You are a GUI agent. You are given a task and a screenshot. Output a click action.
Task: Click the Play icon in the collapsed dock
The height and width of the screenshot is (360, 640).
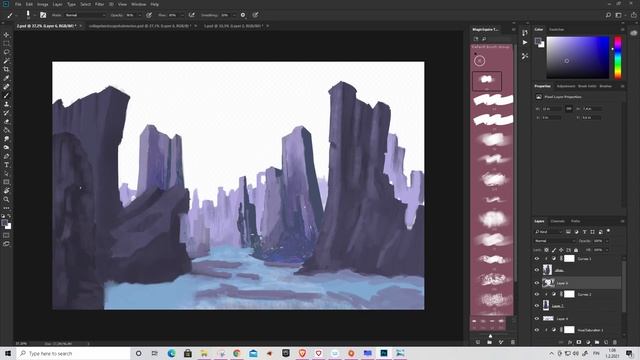click(525, 42)
